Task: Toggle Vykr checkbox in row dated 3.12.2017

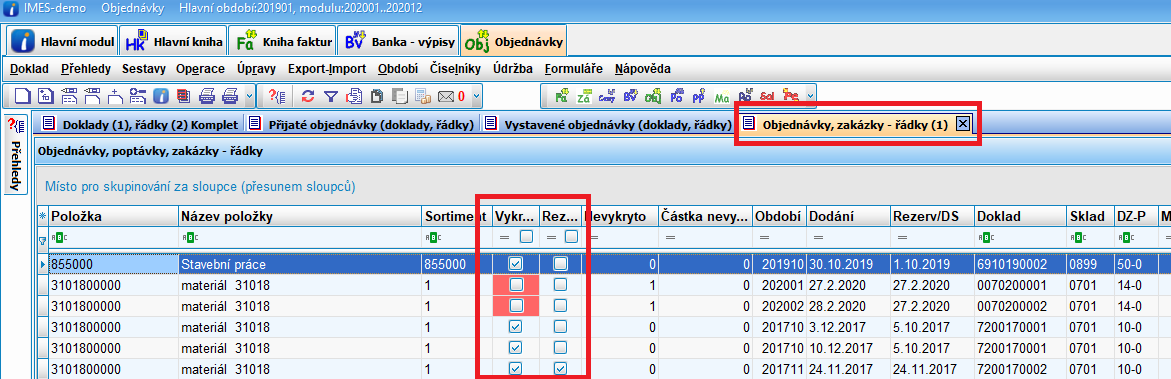Action: point(515,327)
